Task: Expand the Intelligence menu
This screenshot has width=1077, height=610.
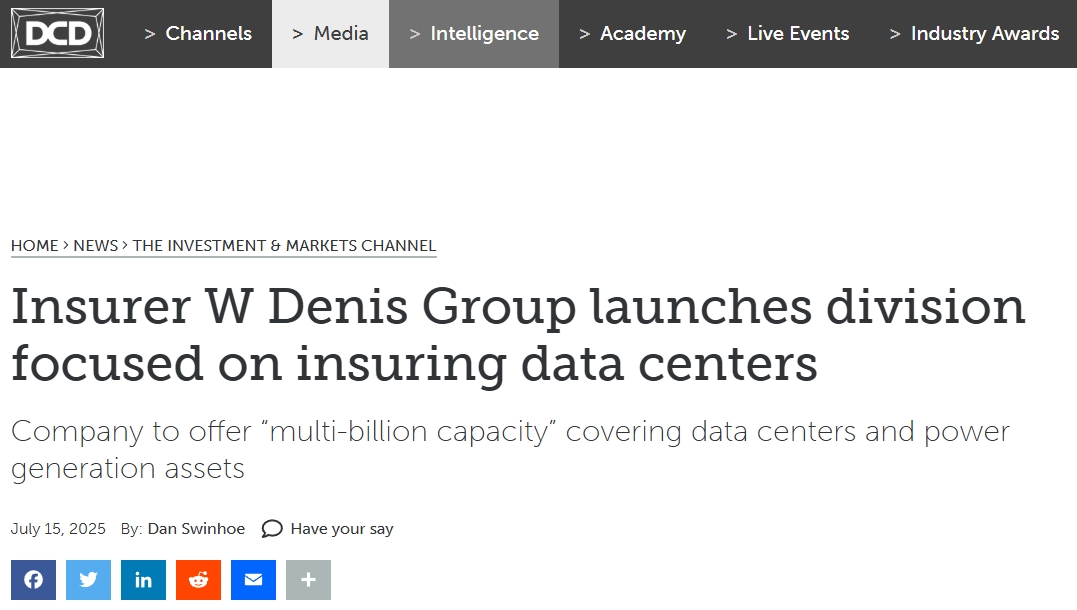Action: tap(474, 34)
